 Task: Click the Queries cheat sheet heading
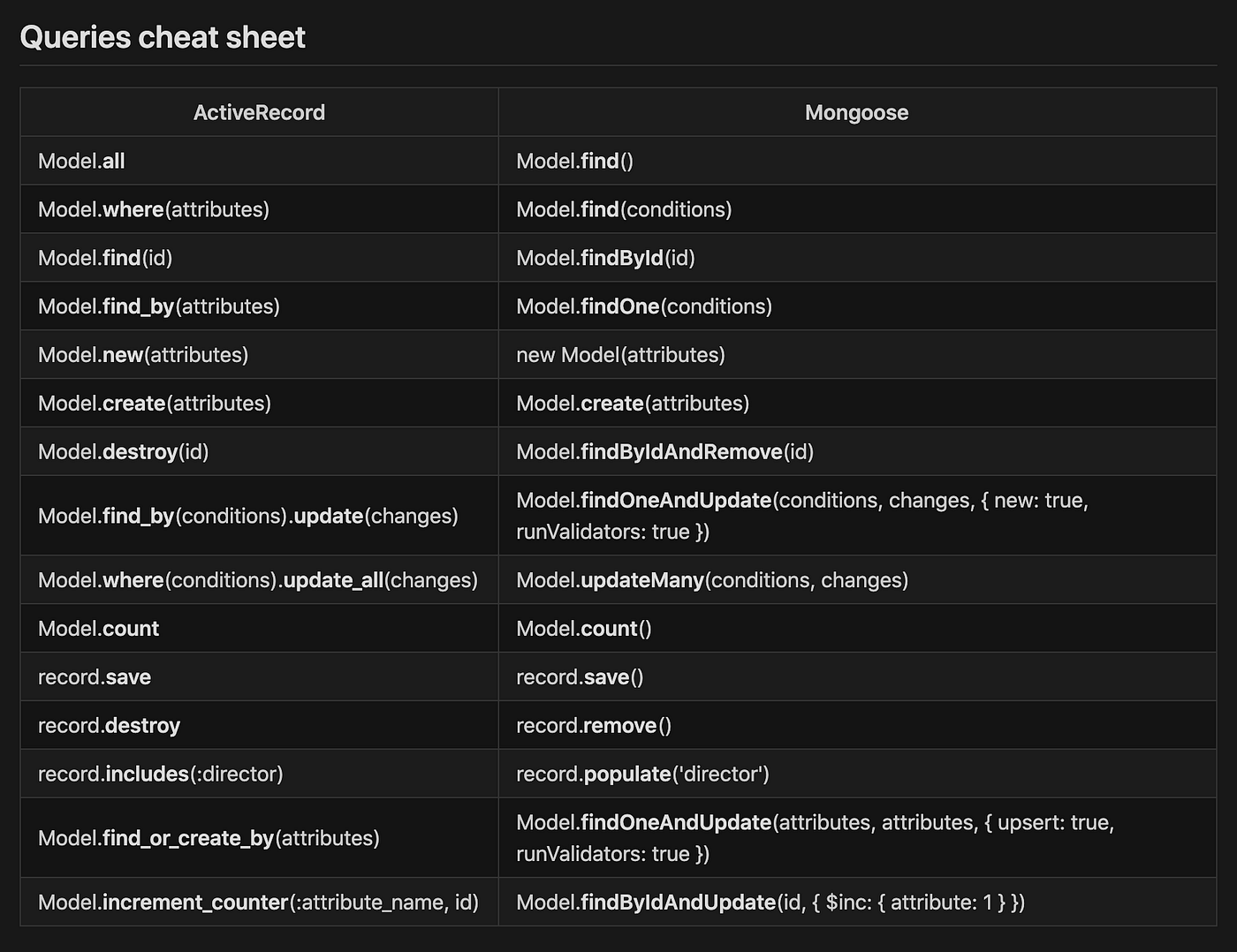coord(163,37)
